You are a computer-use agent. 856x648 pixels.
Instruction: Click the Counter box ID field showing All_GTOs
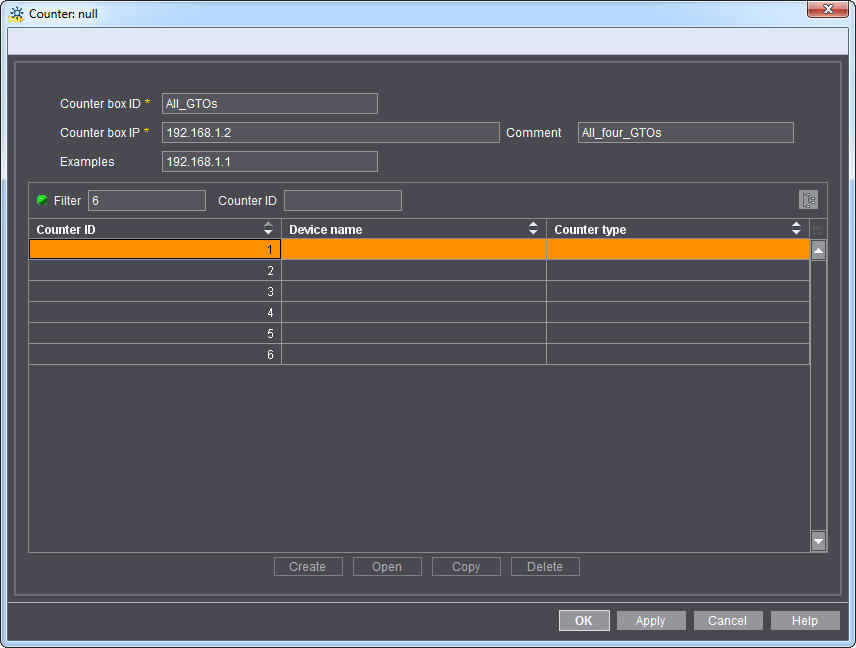269,103
